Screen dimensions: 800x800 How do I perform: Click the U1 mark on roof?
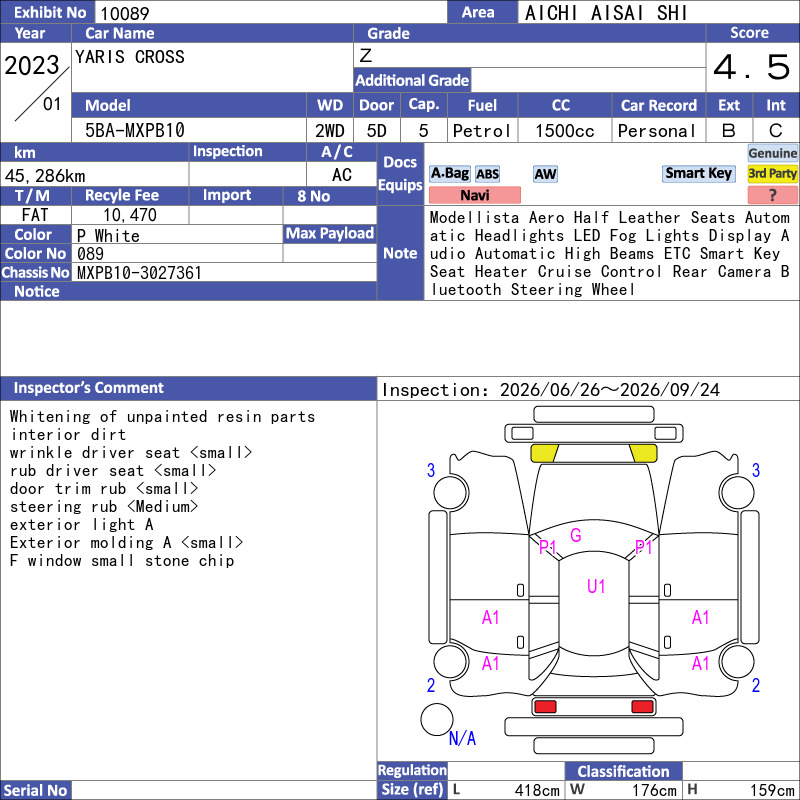pyautogui.click(x=596, y=586)
